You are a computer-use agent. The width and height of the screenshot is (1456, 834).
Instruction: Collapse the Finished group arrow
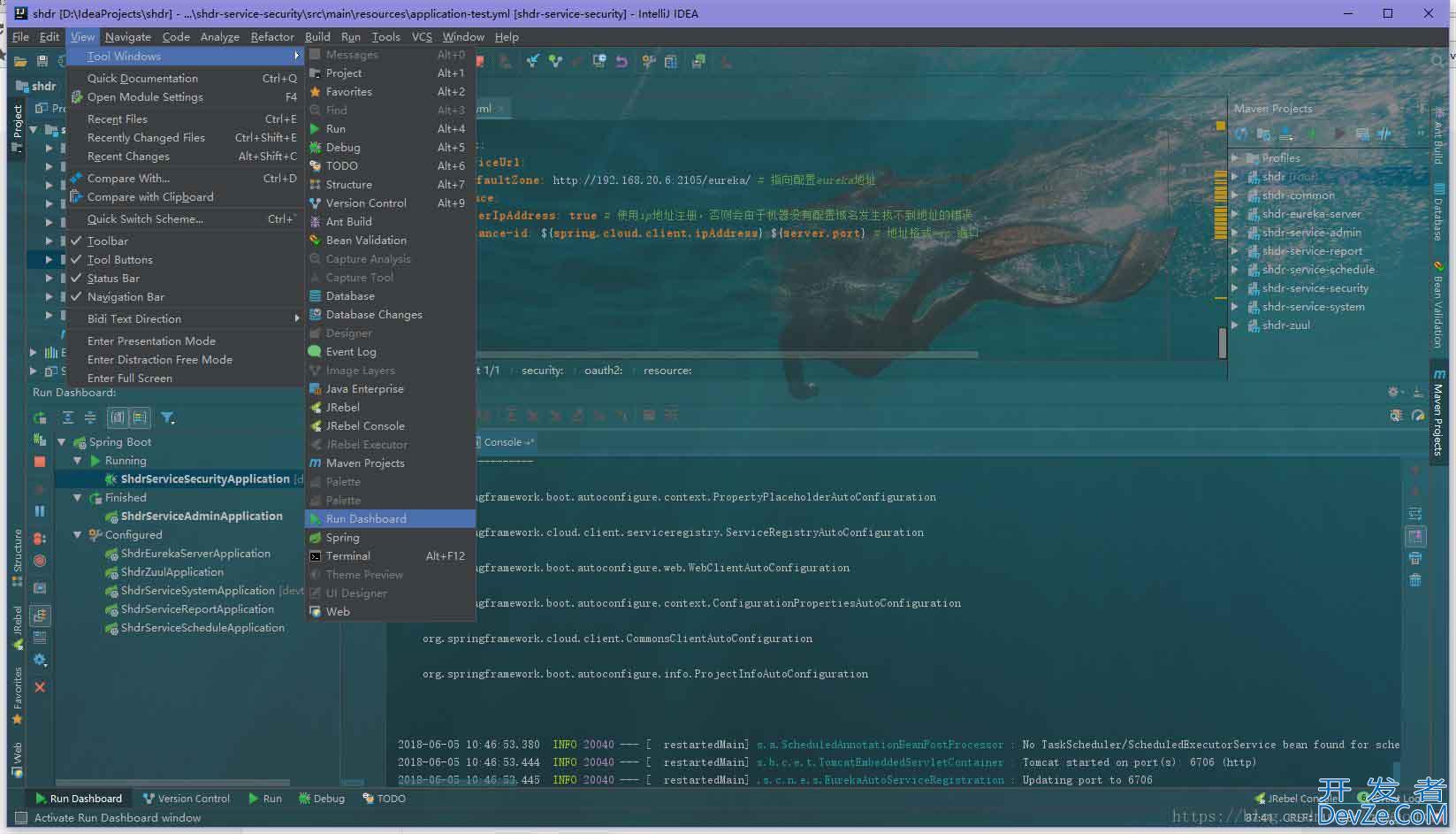click(78, 498)
